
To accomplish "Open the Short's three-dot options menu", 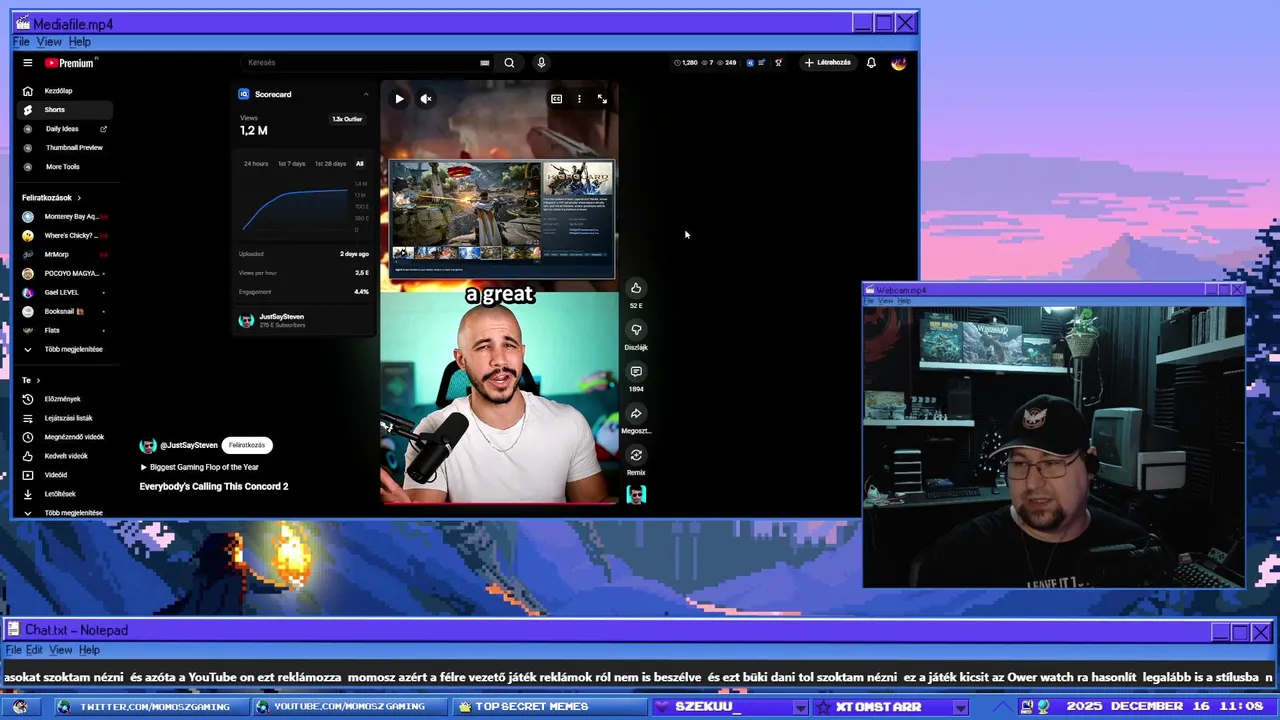I will pyautogui.click(x=579, y=99).
